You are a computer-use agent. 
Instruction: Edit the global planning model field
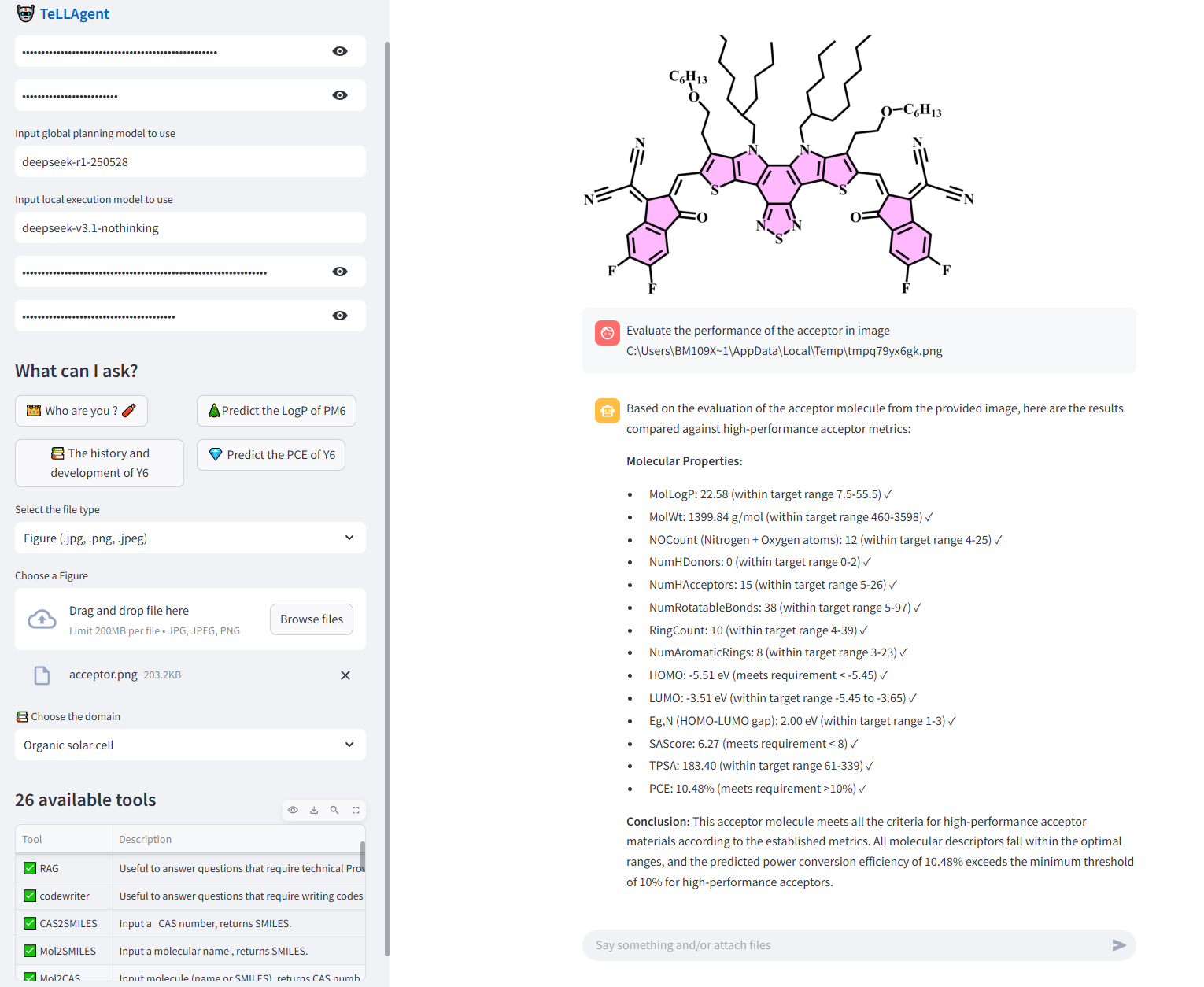(x=190, y=161)
